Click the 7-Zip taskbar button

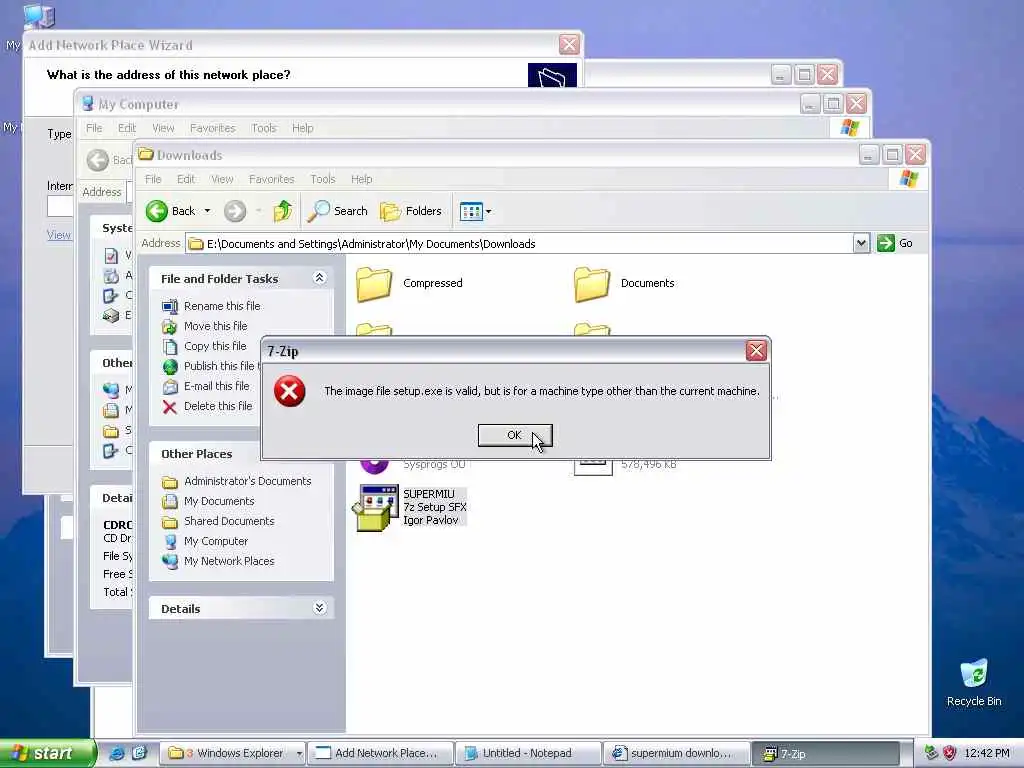click(825, 753)
